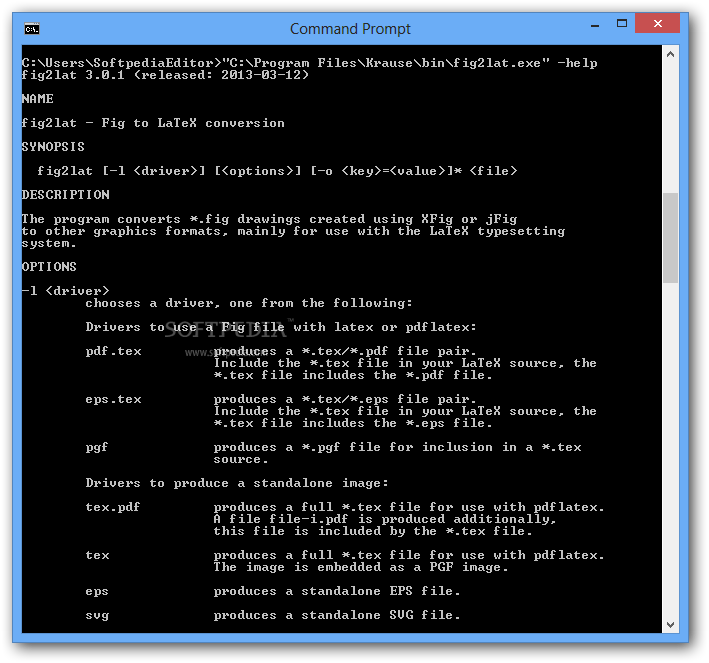Viewport: 709px width, 663px height.
Task: Click the 'tex' driver name
Action: 98,555
